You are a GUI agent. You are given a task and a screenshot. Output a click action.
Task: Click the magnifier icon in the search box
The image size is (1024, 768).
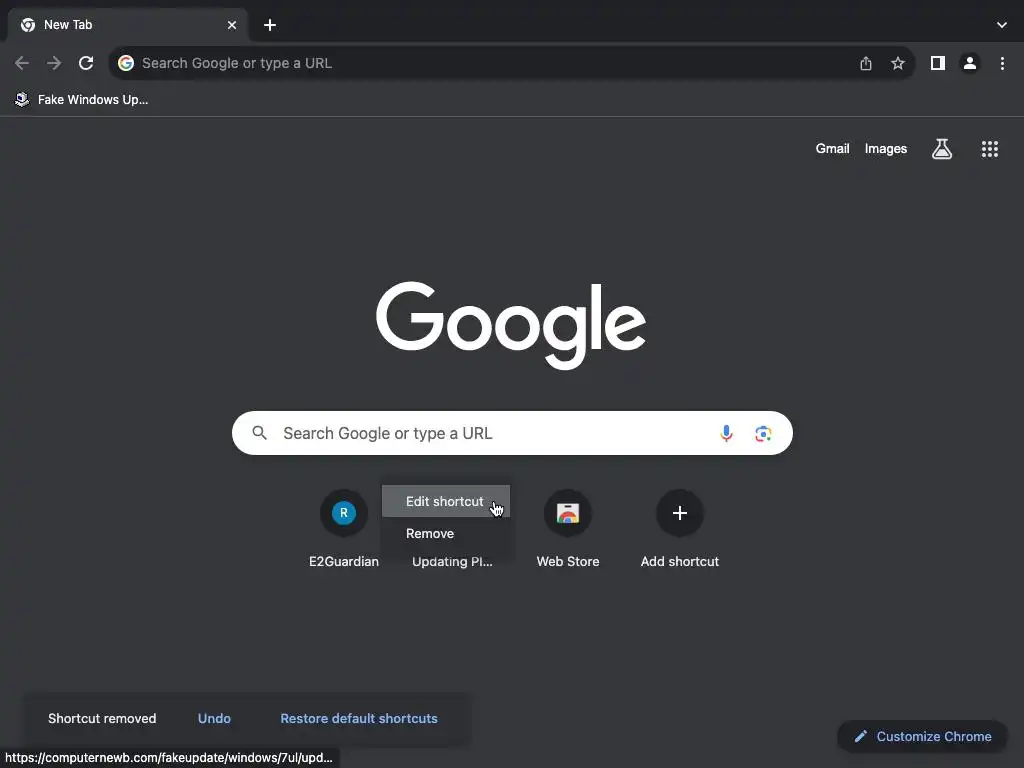pyautogui.click(x=259, y=433)
